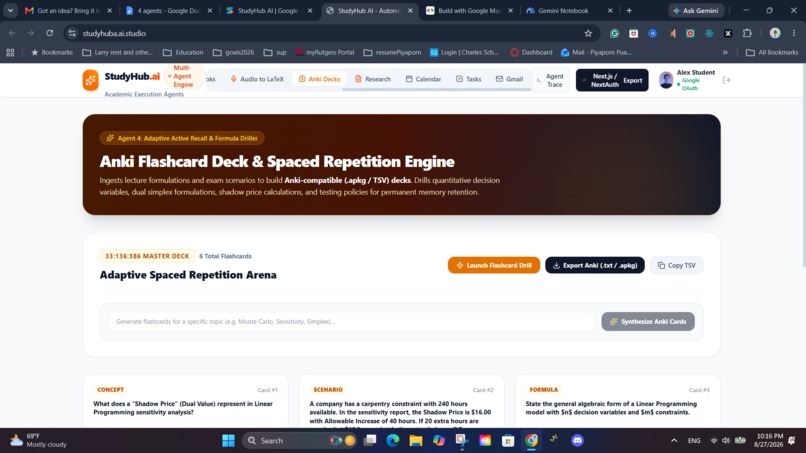Copy TSV to clipboard

[676, 265]
